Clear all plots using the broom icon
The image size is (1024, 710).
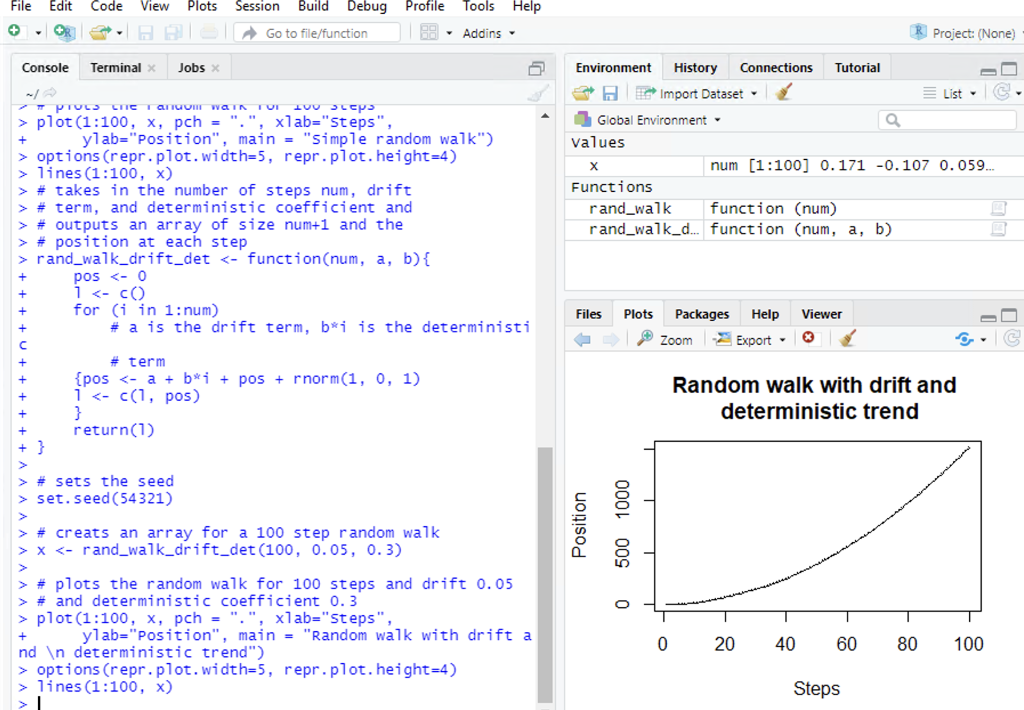point(844,338)
